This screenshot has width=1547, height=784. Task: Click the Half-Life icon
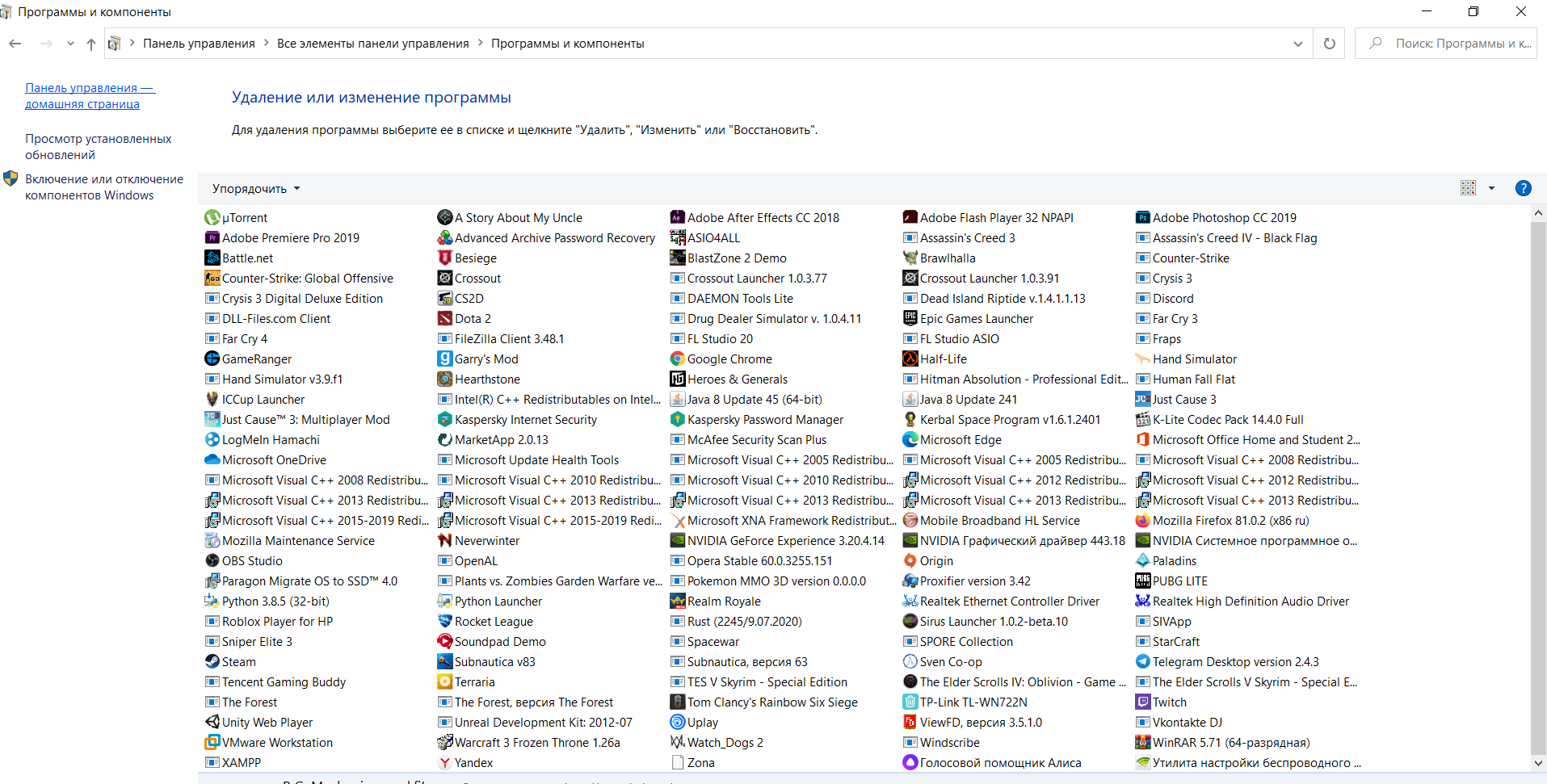coord(910,359)
